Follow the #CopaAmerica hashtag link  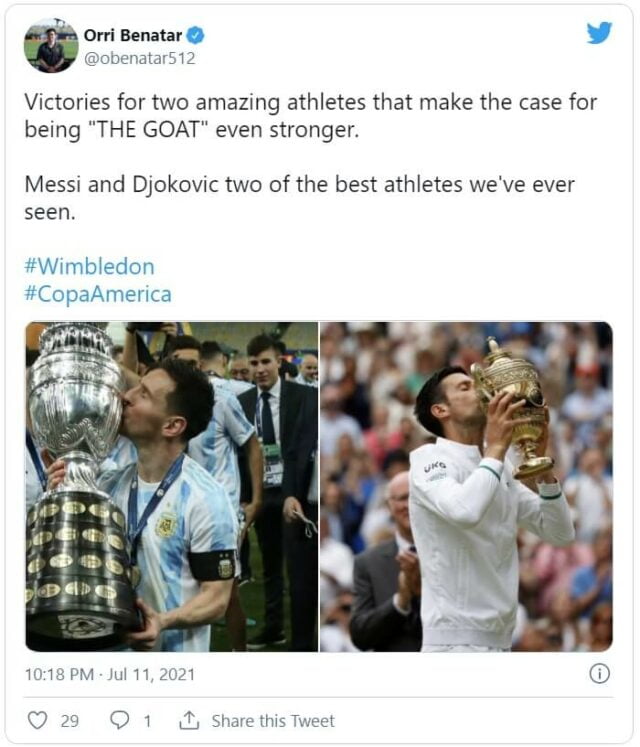pyautogui.click(x=98, y=294)
